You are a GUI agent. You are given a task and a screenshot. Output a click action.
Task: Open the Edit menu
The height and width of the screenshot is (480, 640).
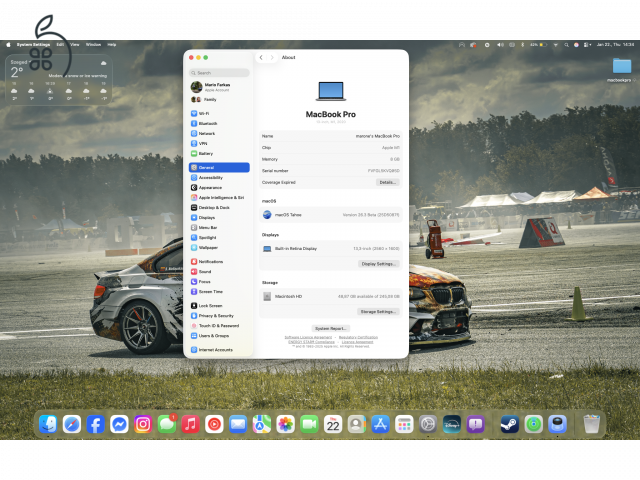(60, 44)
